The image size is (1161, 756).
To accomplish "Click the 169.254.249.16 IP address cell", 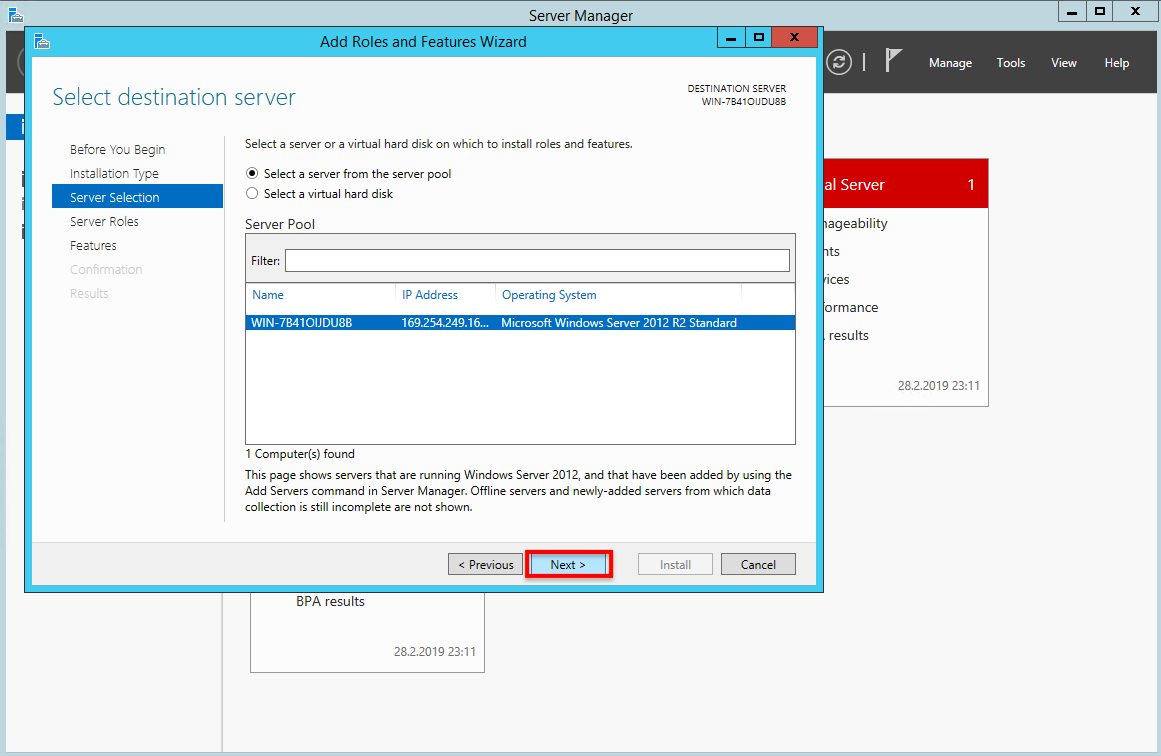I will coord(445,323).
